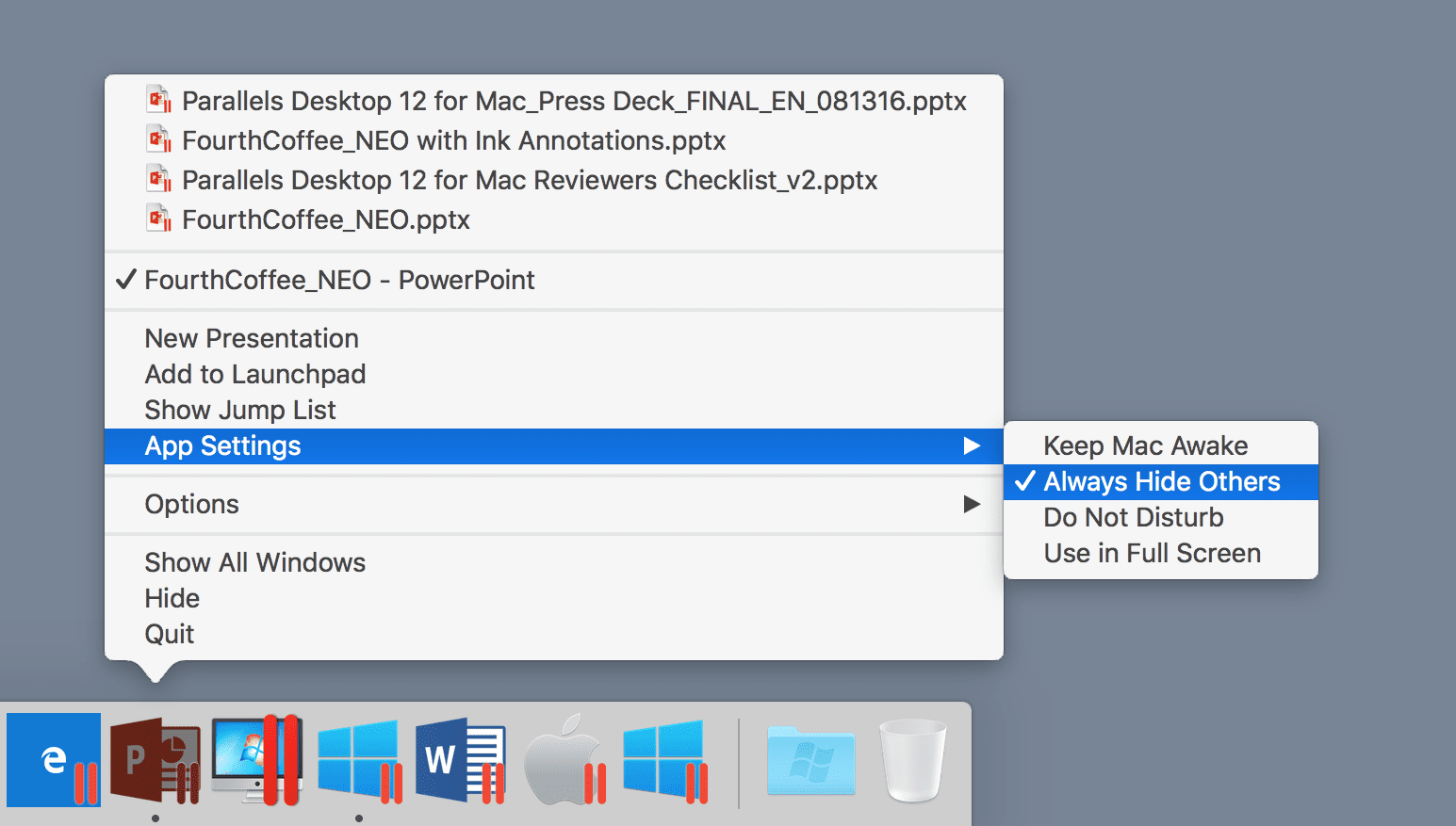Open Microsoft Edge from the Dock
The height and width of the screenshot is (826, 1456).
coord(54,760)
